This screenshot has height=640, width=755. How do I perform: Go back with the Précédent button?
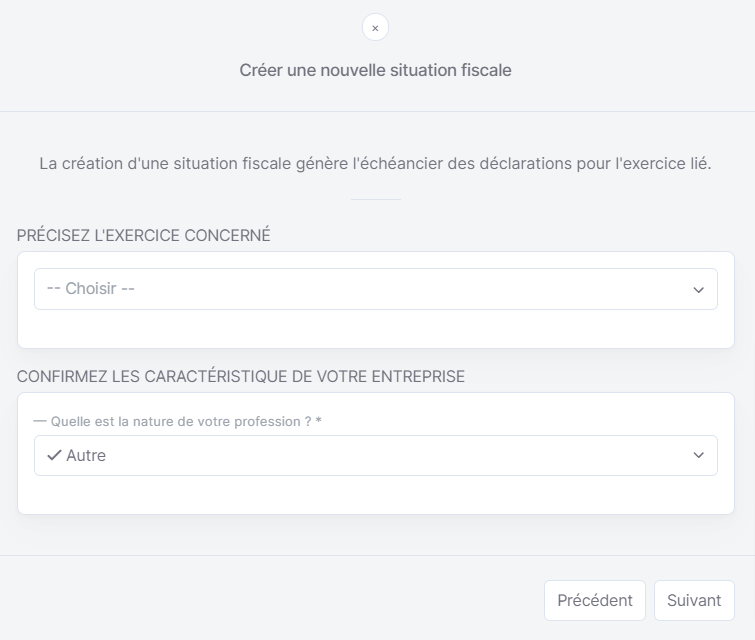pyautogui.click(x=595, y=601)
